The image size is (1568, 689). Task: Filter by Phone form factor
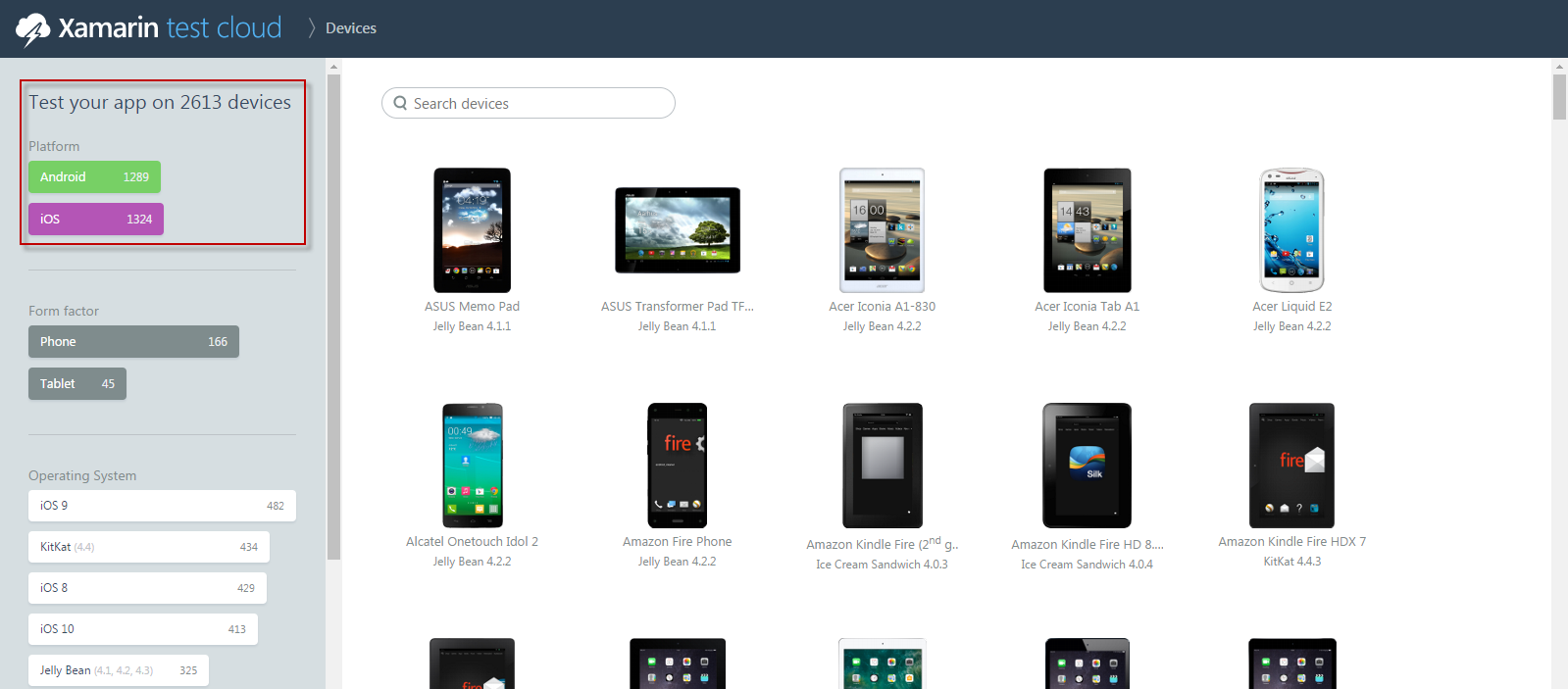[133, 342]
